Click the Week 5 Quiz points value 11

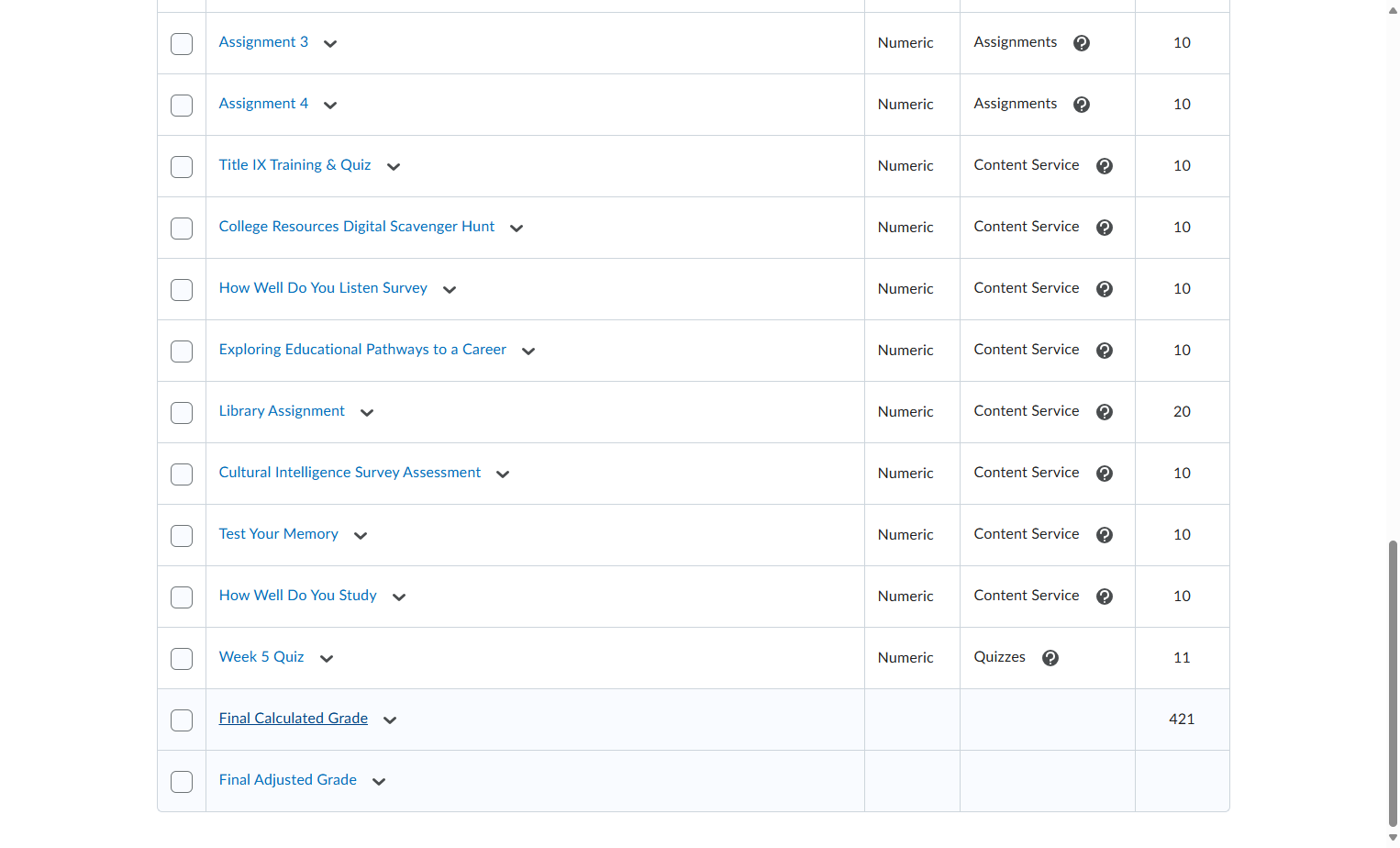pos(1182,658)
